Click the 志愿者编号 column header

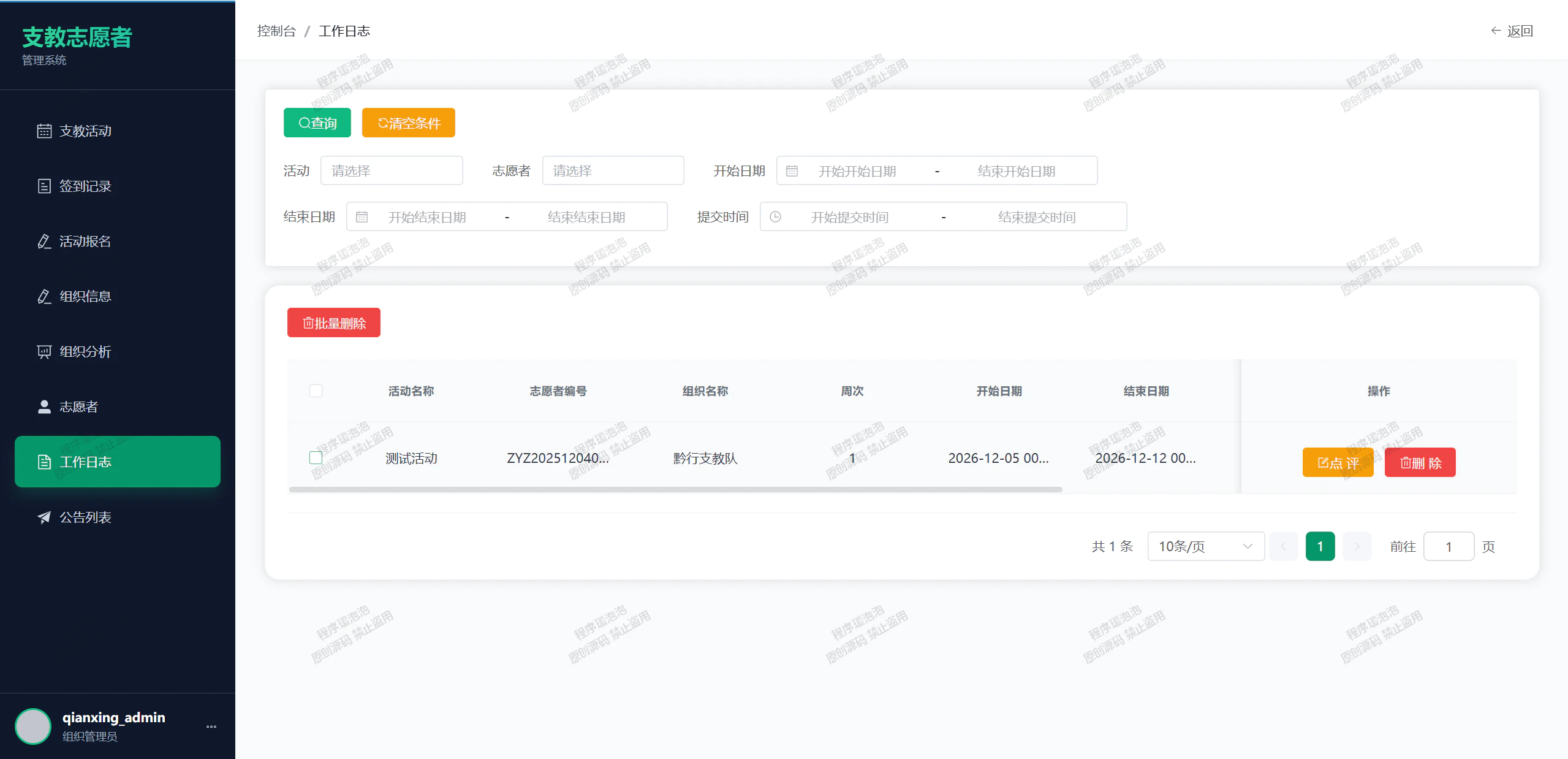[558, 391]
